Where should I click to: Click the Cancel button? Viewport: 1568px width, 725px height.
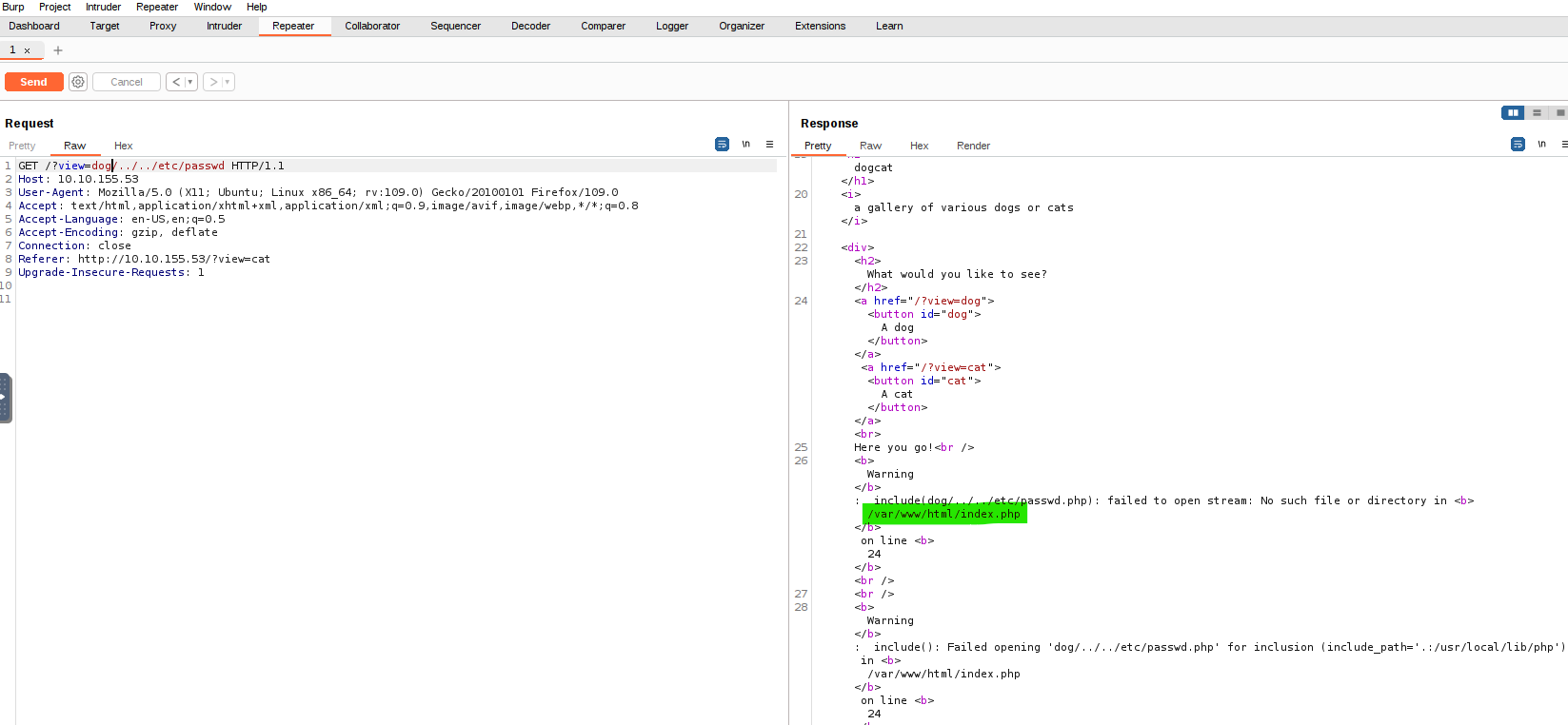[127, 82]
